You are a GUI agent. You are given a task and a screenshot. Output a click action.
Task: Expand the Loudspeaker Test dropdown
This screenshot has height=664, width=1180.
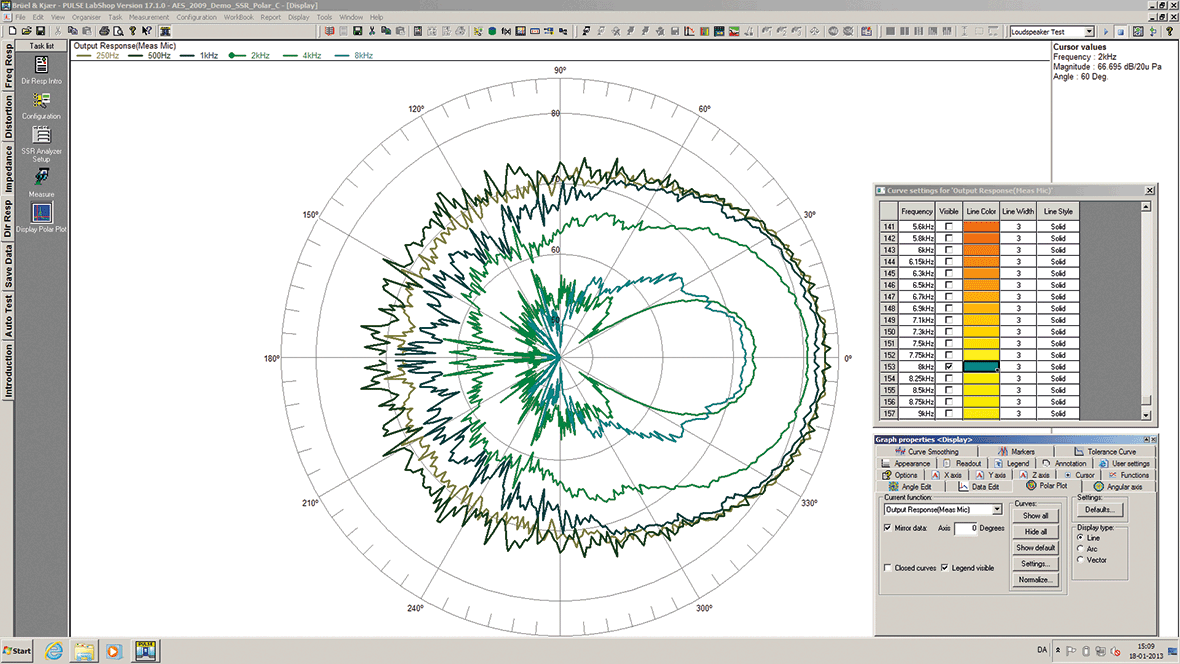(x=1089, y=32)
